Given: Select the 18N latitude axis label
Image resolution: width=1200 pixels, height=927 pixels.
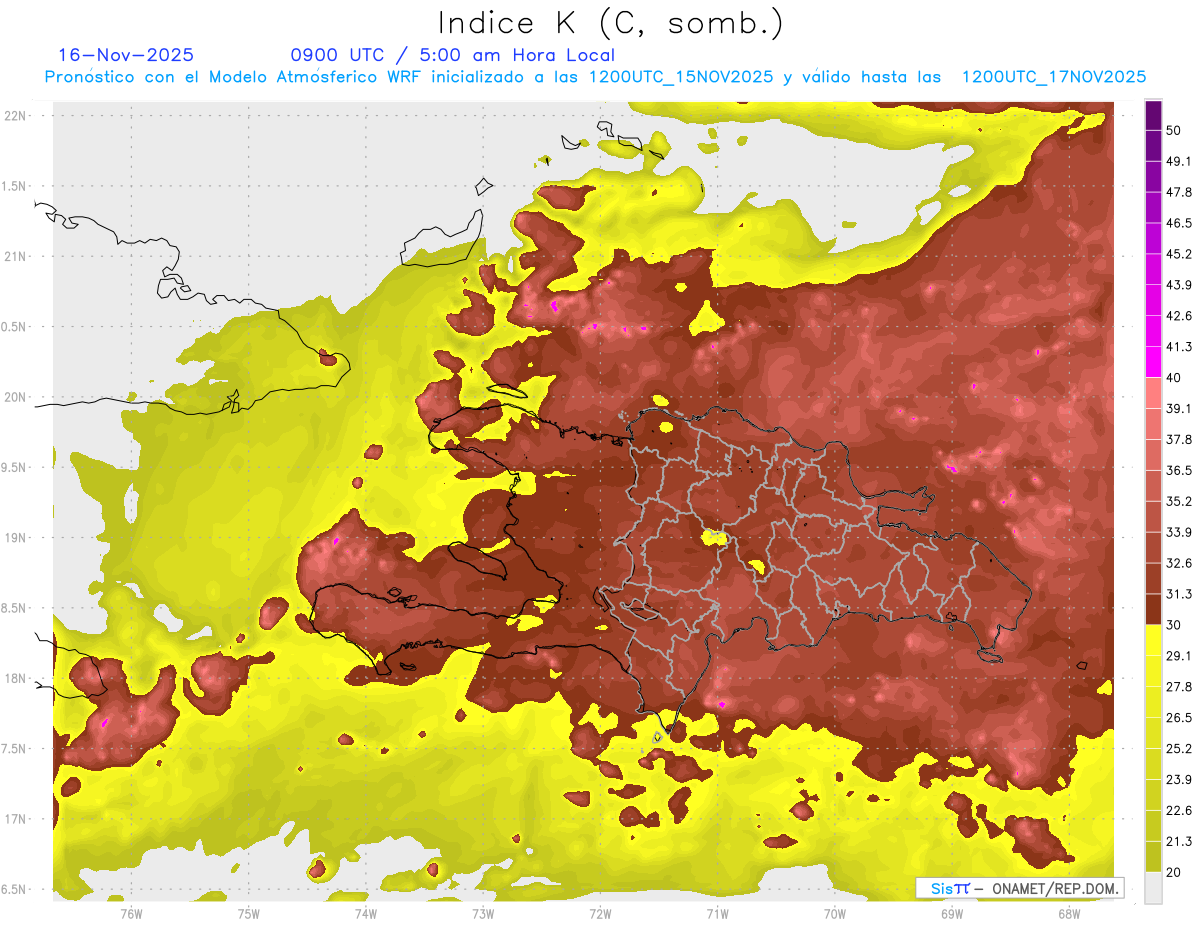Looking at the screenshot, I should (x=15, y=678).
